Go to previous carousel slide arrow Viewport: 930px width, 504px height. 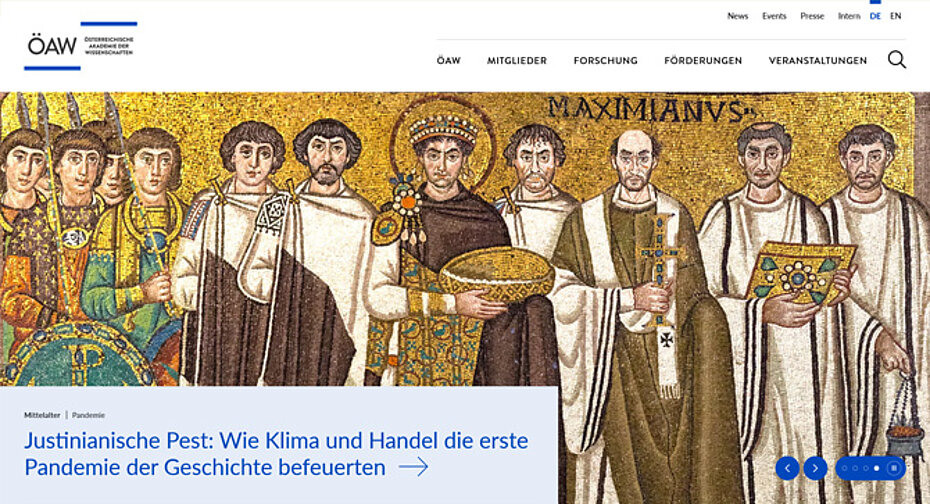787,468
